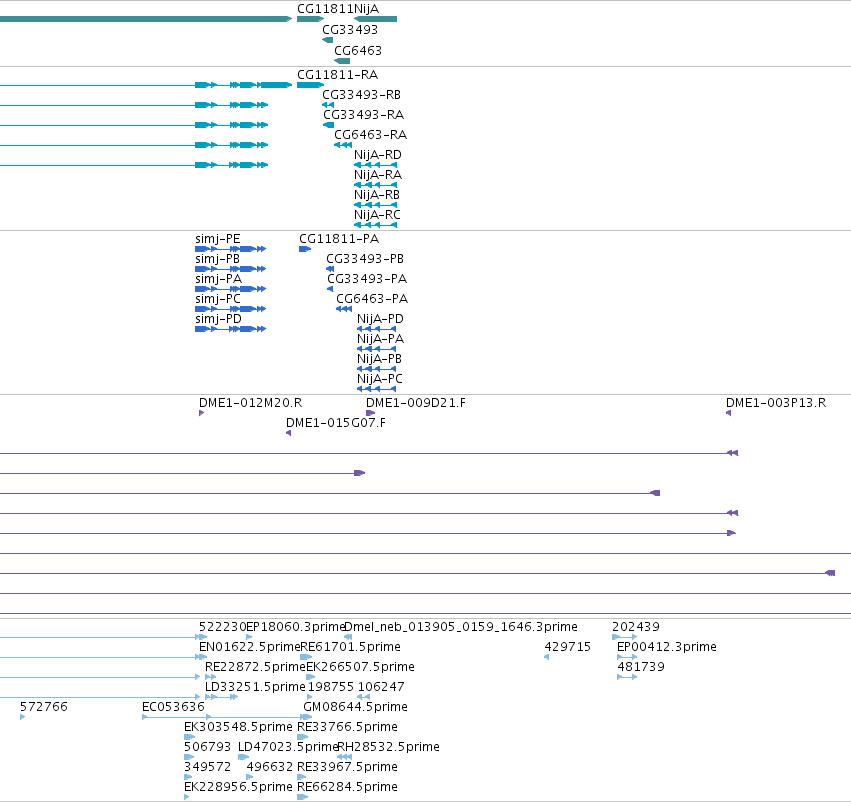Click the EN01622.5prime EST label
The height and width of the screenshot is (802, 851).
coord(249,647)
